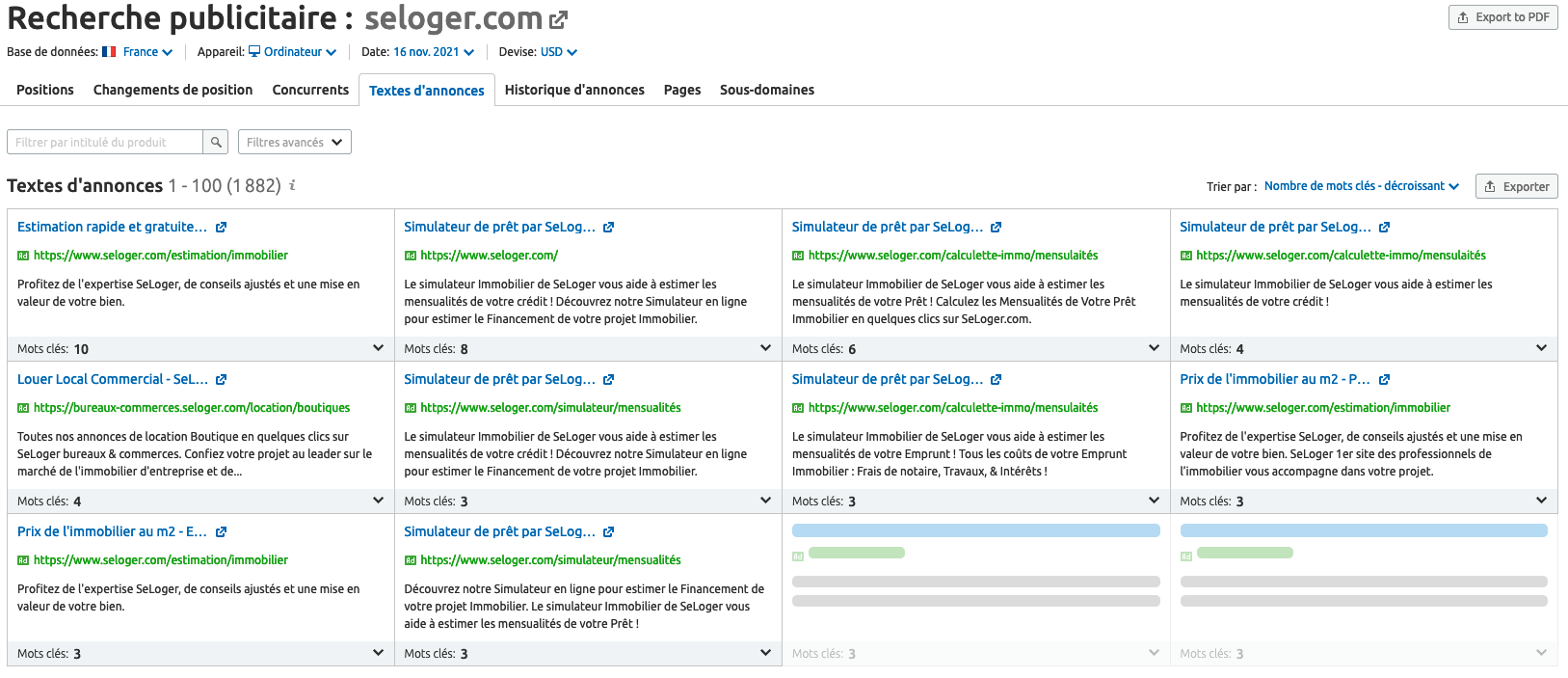The height and width of the screenshot is (678, 1568).
Task: Open seloger.com external link icon in title
Action: [559, 19]
